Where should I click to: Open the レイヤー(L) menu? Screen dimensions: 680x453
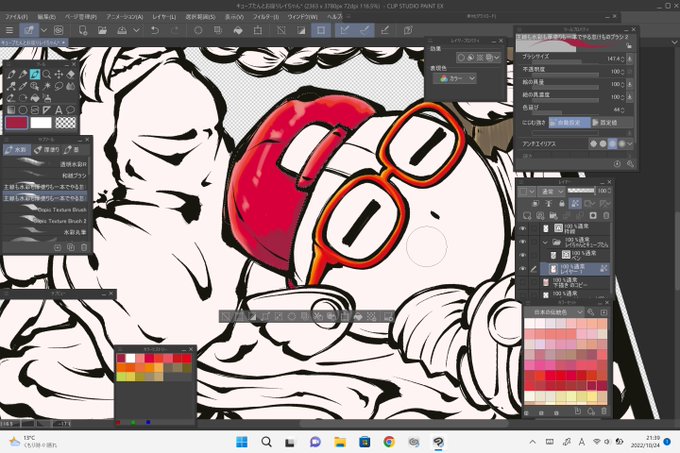(164, 16)
